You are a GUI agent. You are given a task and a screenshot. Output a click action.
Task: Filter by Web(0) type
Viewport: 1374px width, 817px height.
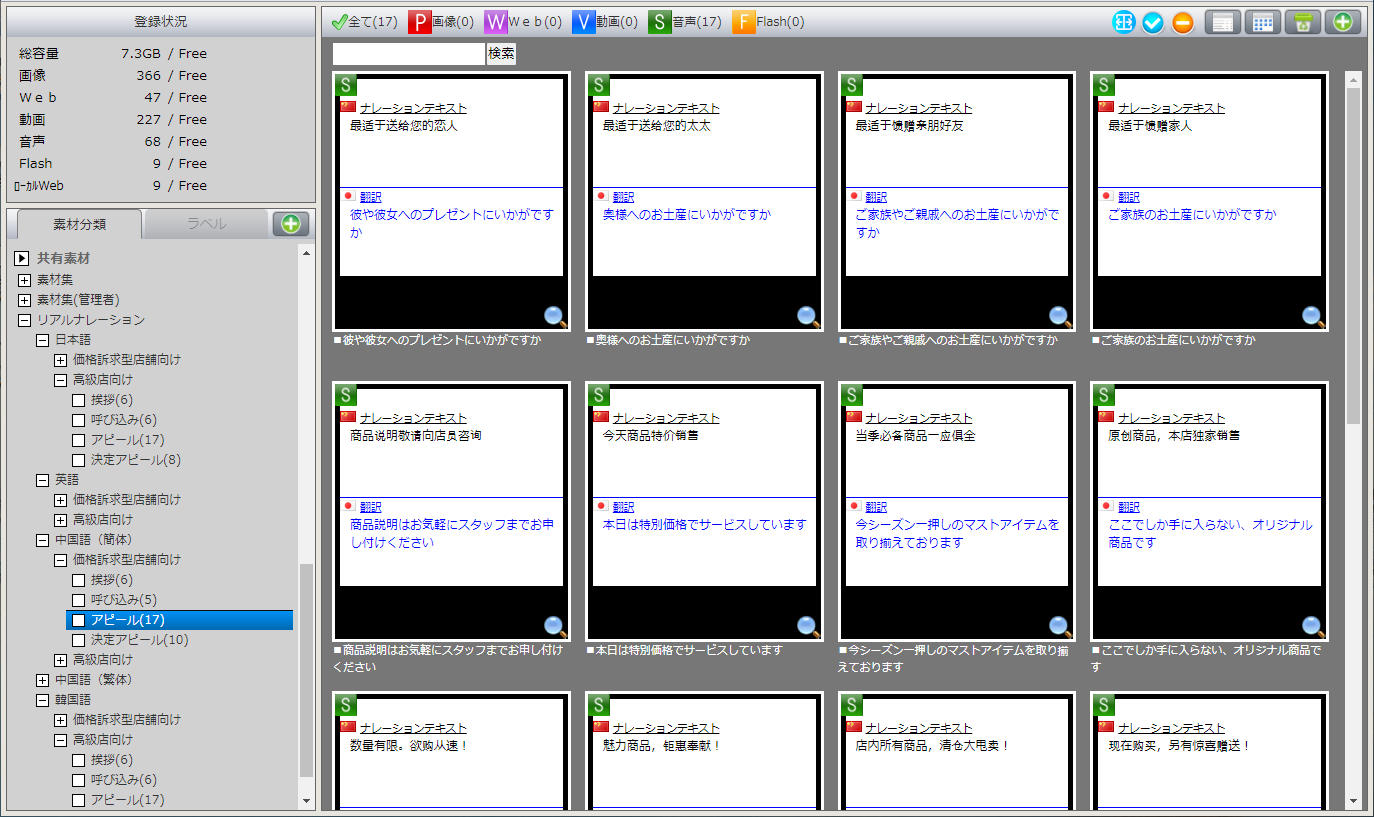pyautogui.click(x=523, y=22)
